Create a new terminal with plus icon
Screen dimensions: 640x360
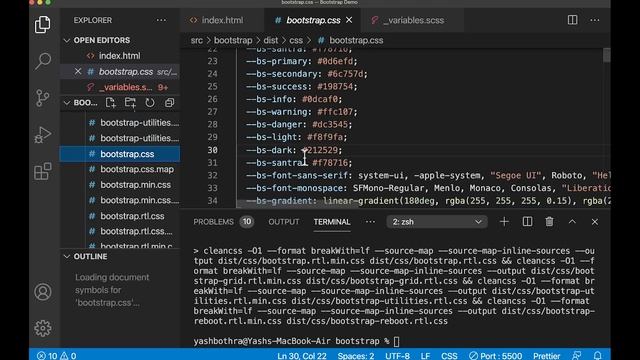[x=504, y=222]
